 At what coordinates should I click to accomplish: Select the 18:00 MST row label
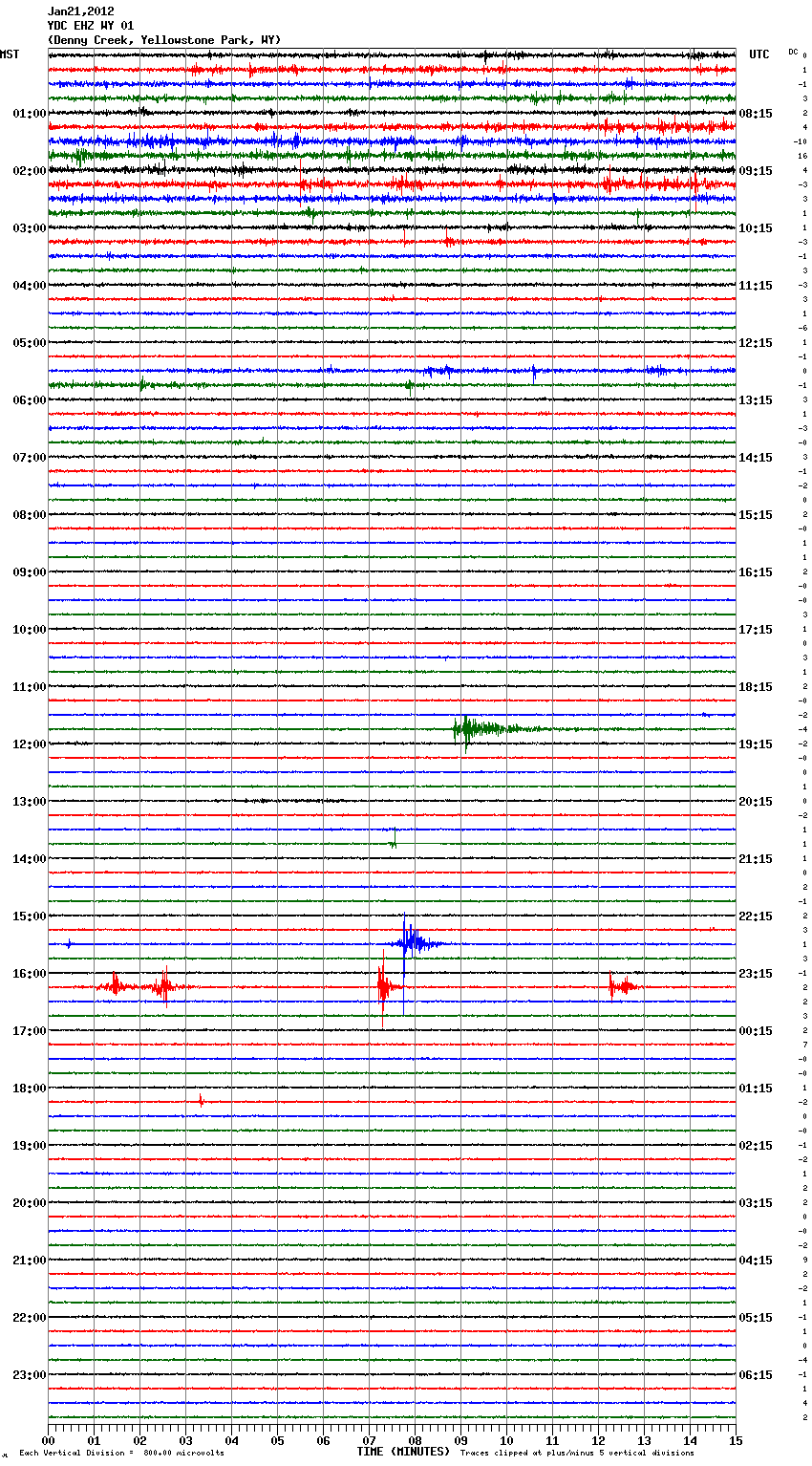pyautogui.click(x=30, y=1089)
